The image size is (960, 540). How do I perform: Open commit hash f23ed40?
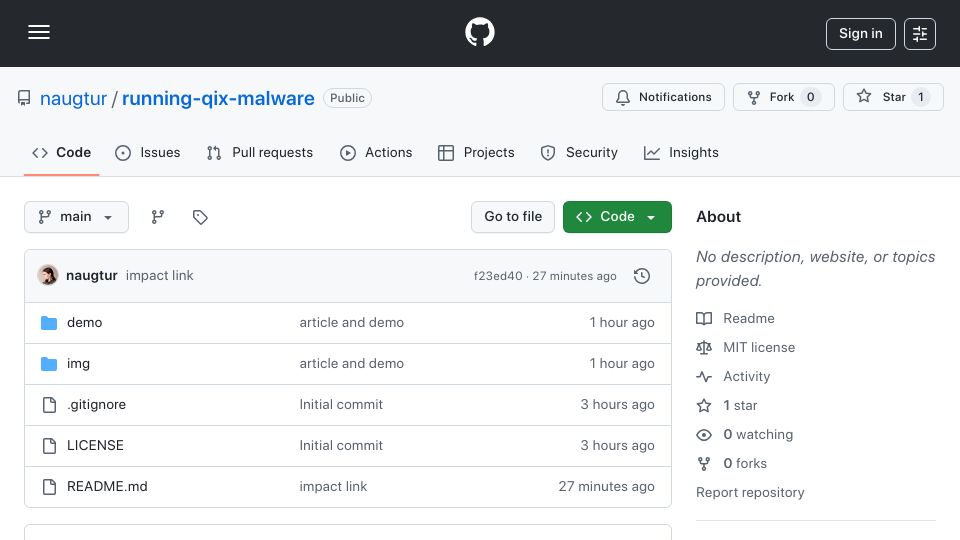tap(498, 276)
